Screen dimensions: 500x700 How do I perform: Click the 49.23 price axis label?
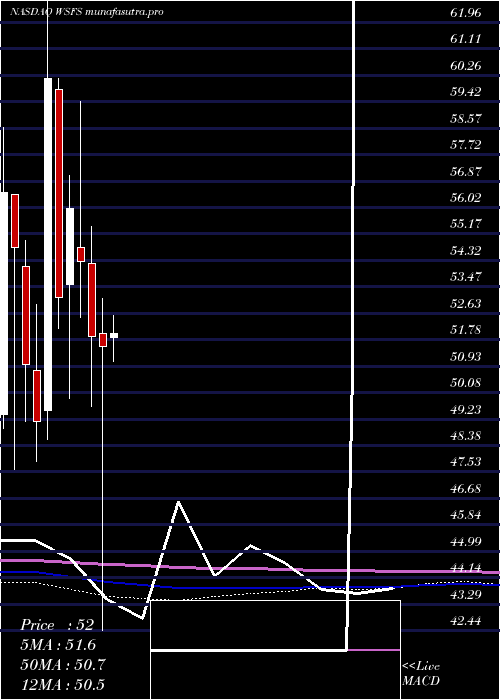tap(466, 409)
